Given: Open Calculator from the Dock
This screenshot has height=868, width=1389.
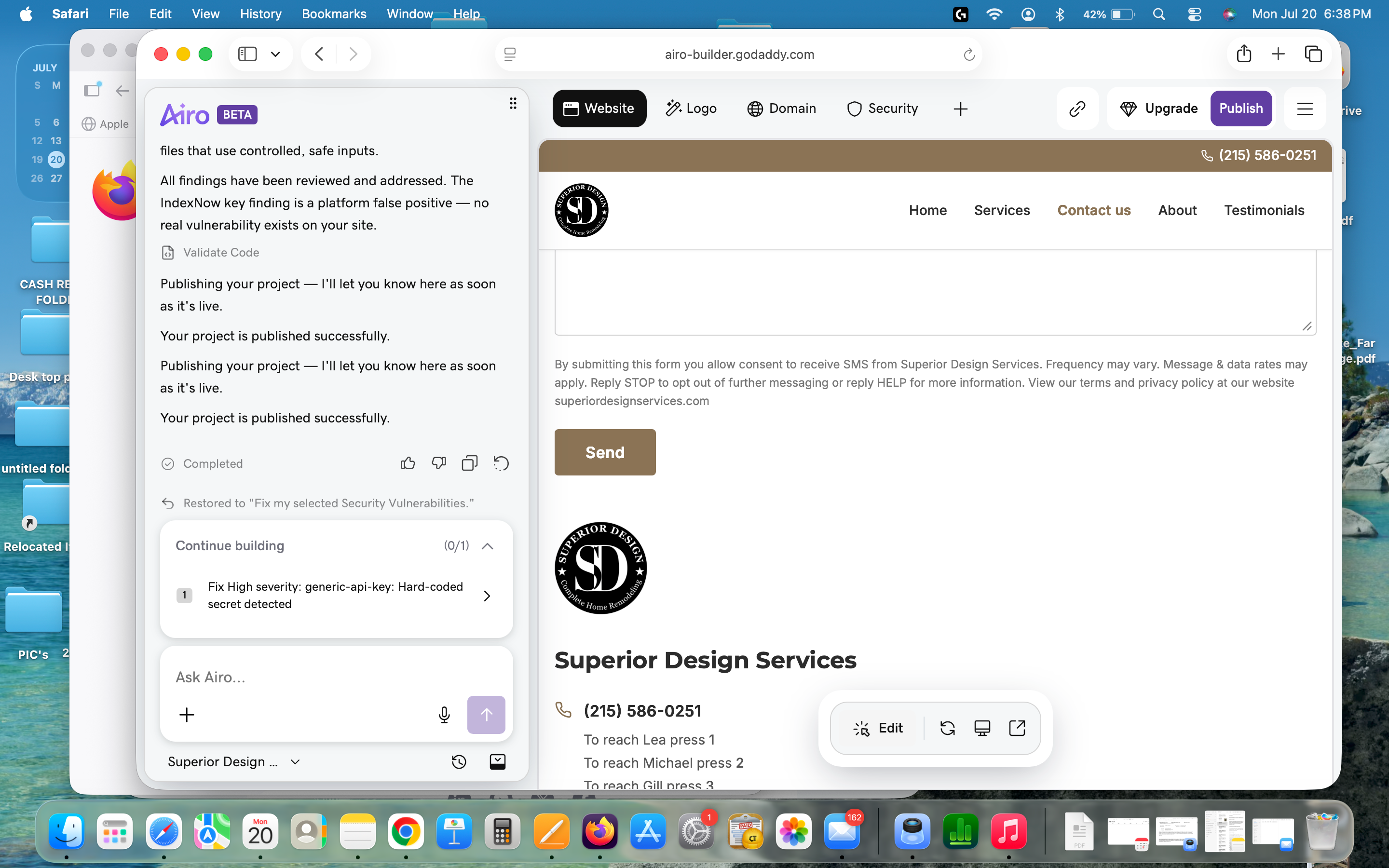Looking at the screenshot, I should (502, 831).
